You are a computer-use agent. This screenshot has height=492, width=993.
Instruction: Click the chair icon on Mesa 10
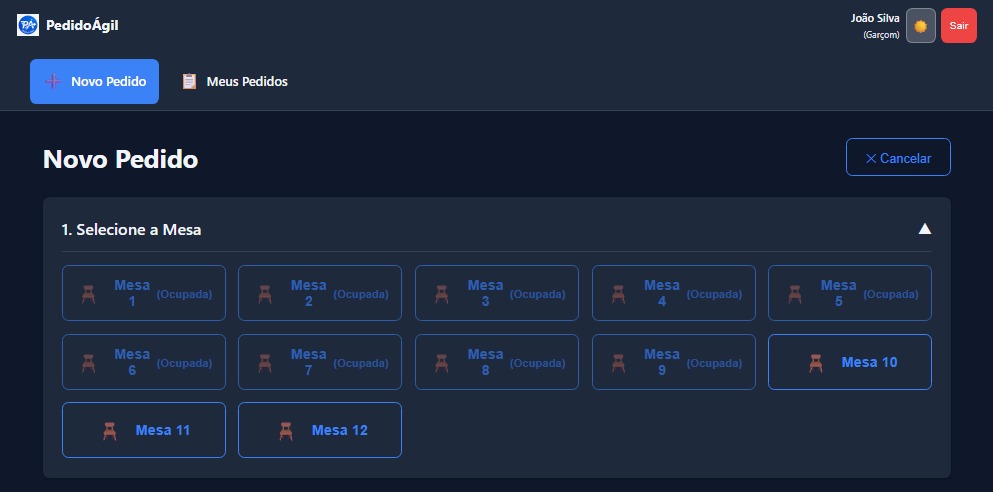pyautogui.click(x=815, y=362)
